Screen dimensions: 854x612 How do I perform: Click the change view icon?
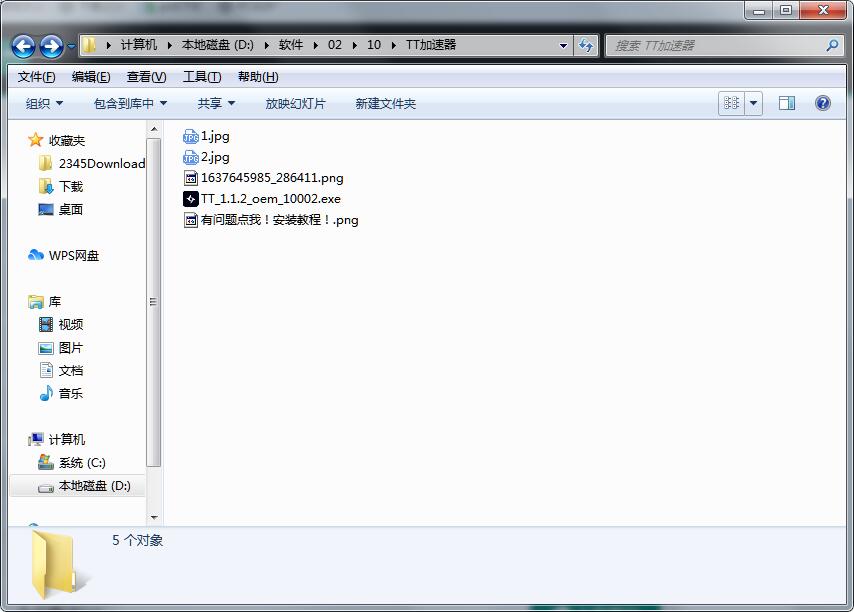click(731, 103)
